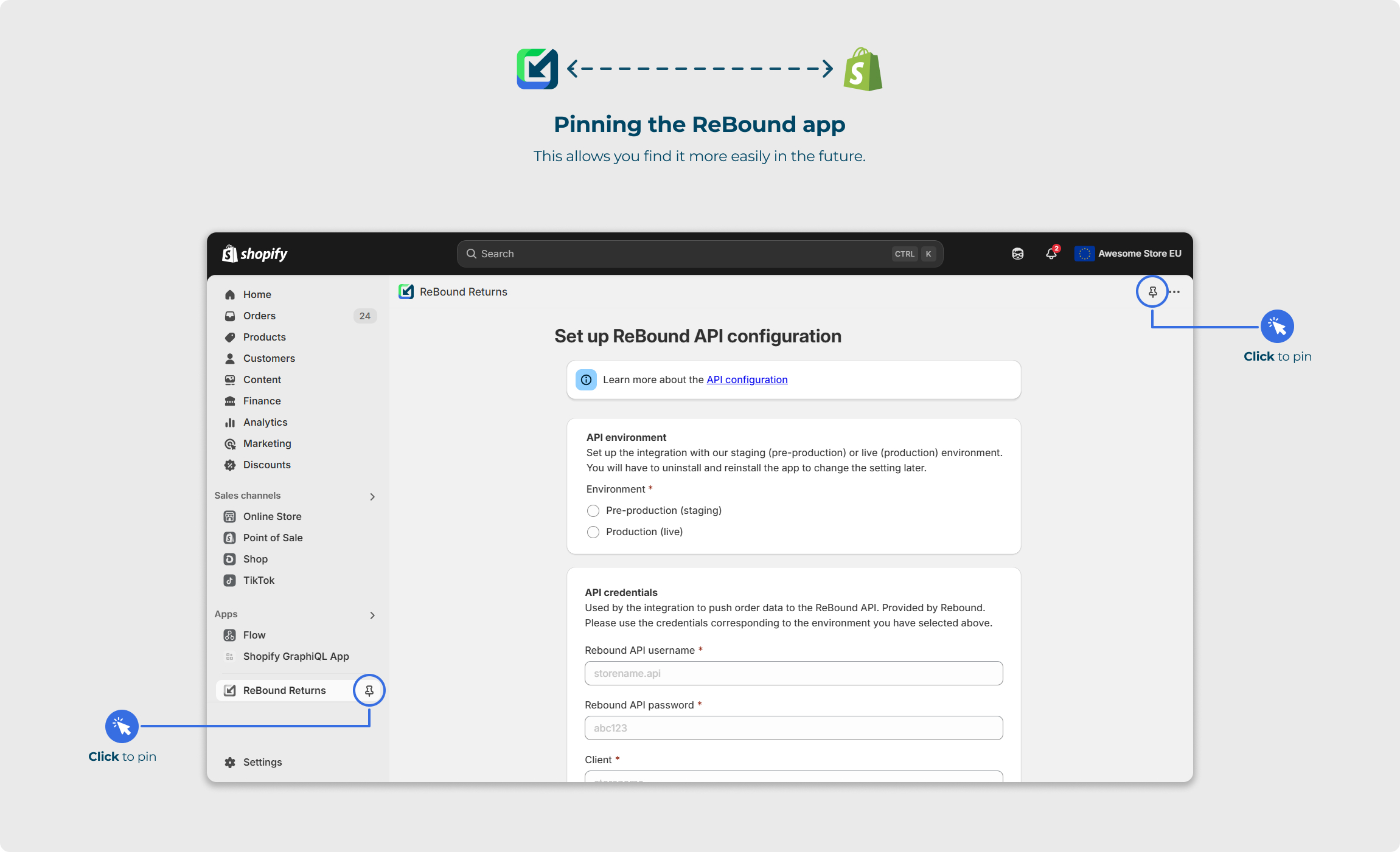The image size is (1400, 852).
Task: Click the info icon beside Learn more
Action: point(586,379)
